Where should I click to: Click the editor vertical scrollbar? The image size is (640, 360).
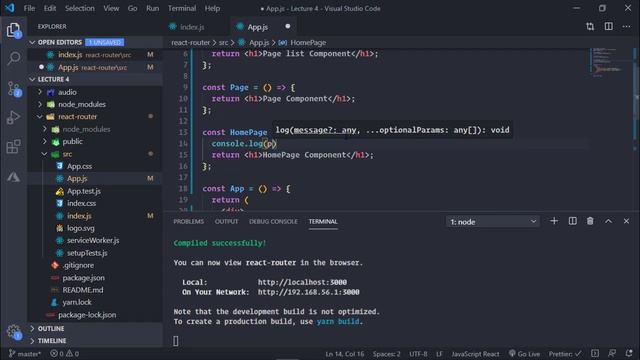point(637,130)
